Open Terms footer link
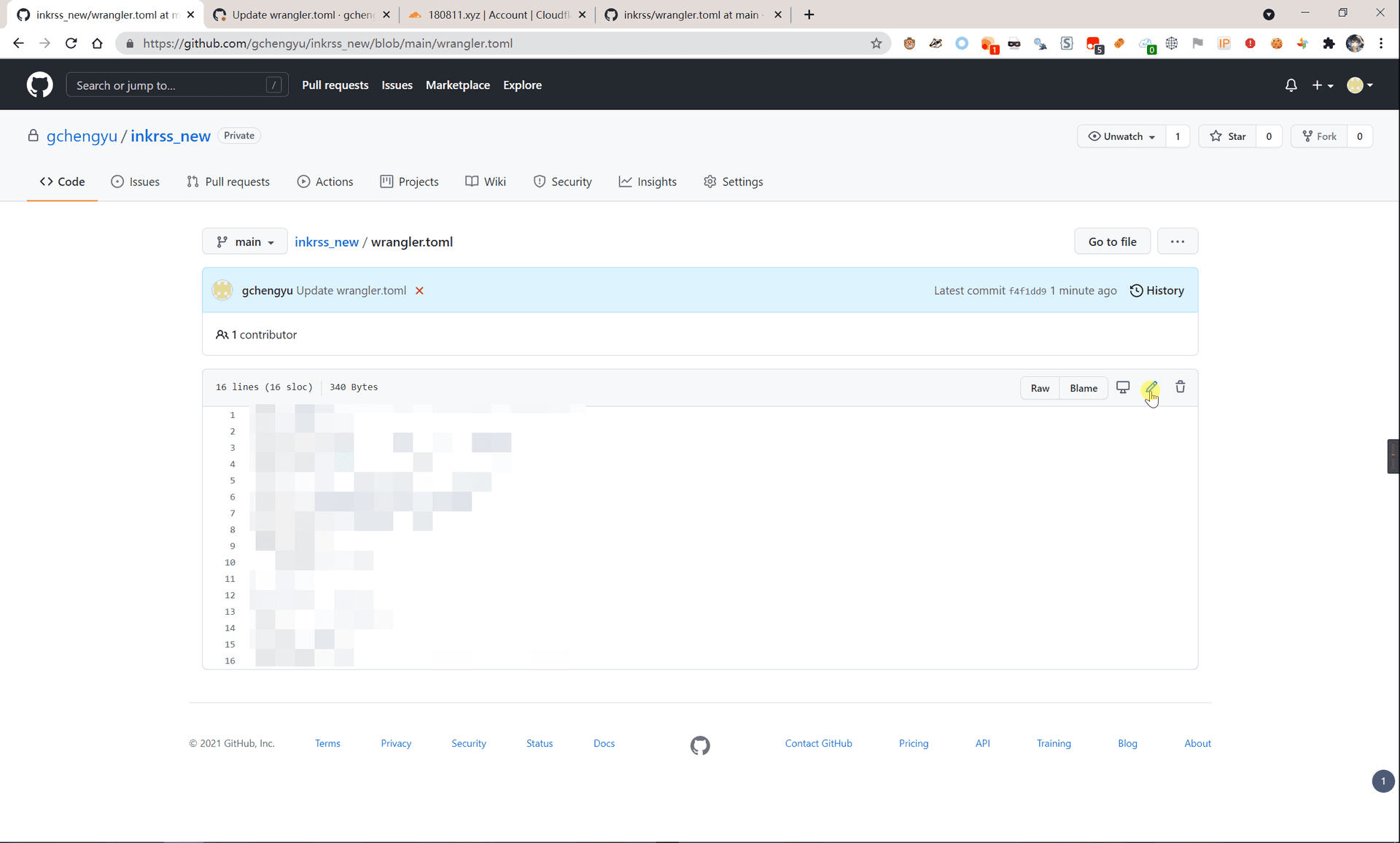This screenshot has height=843, width=1400. pos(327,743)
